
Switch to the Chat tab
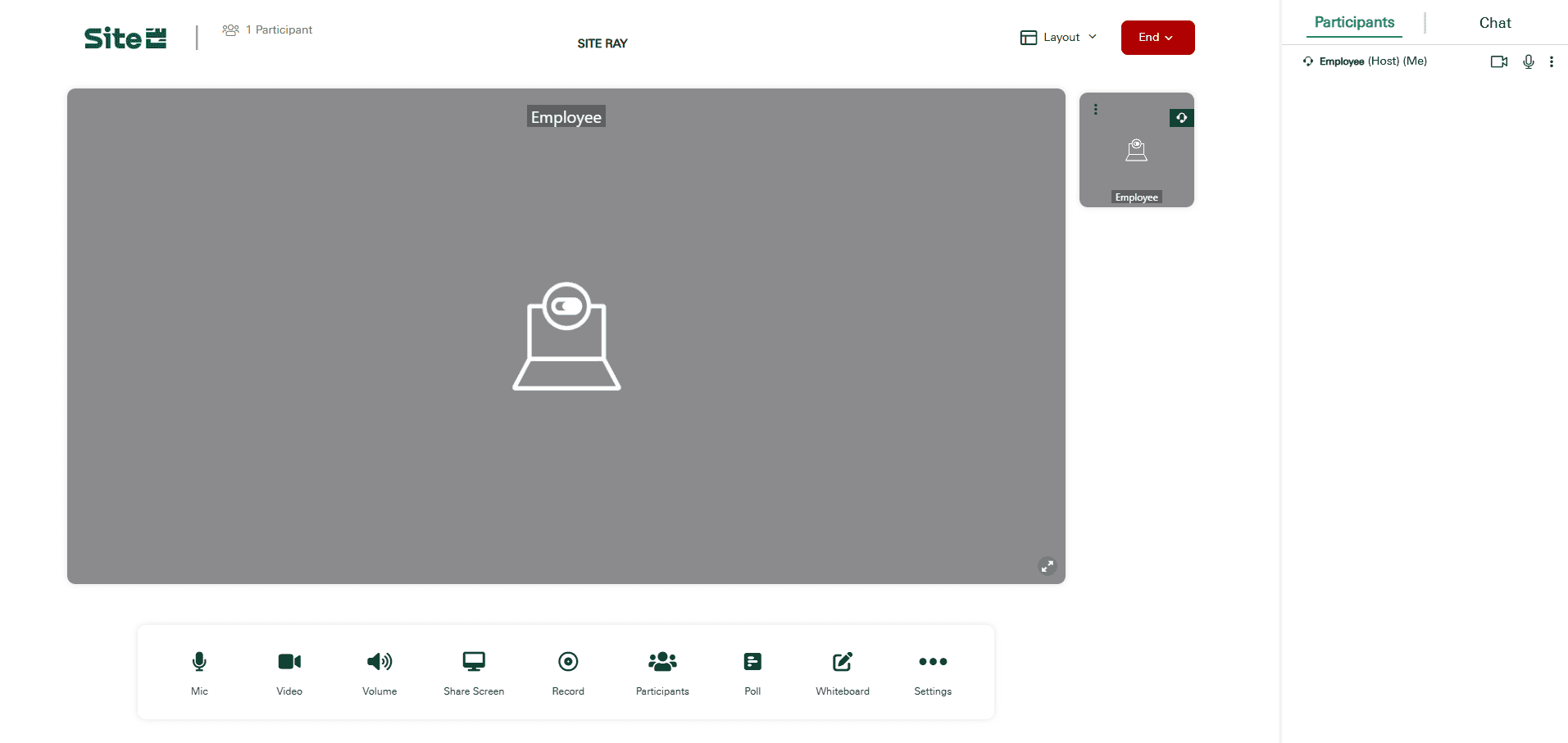tap(1494, 23)
